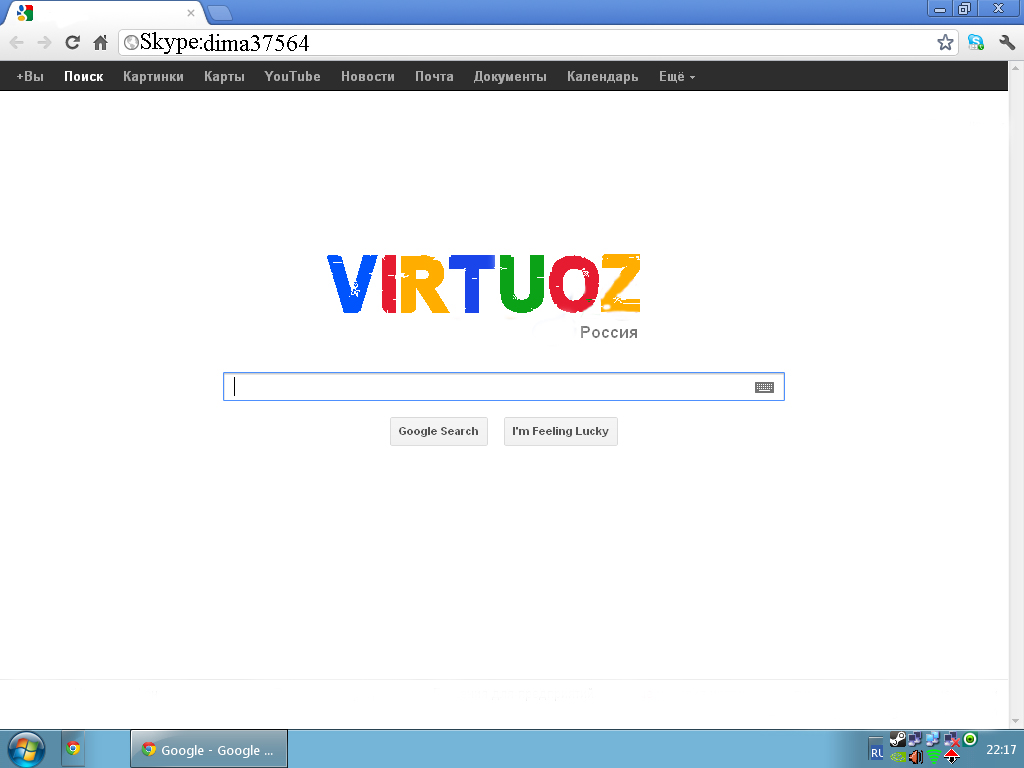Screen dimensions: 1024x768
Task: Reload the page with the refresh icon
Action: [72, 43]
